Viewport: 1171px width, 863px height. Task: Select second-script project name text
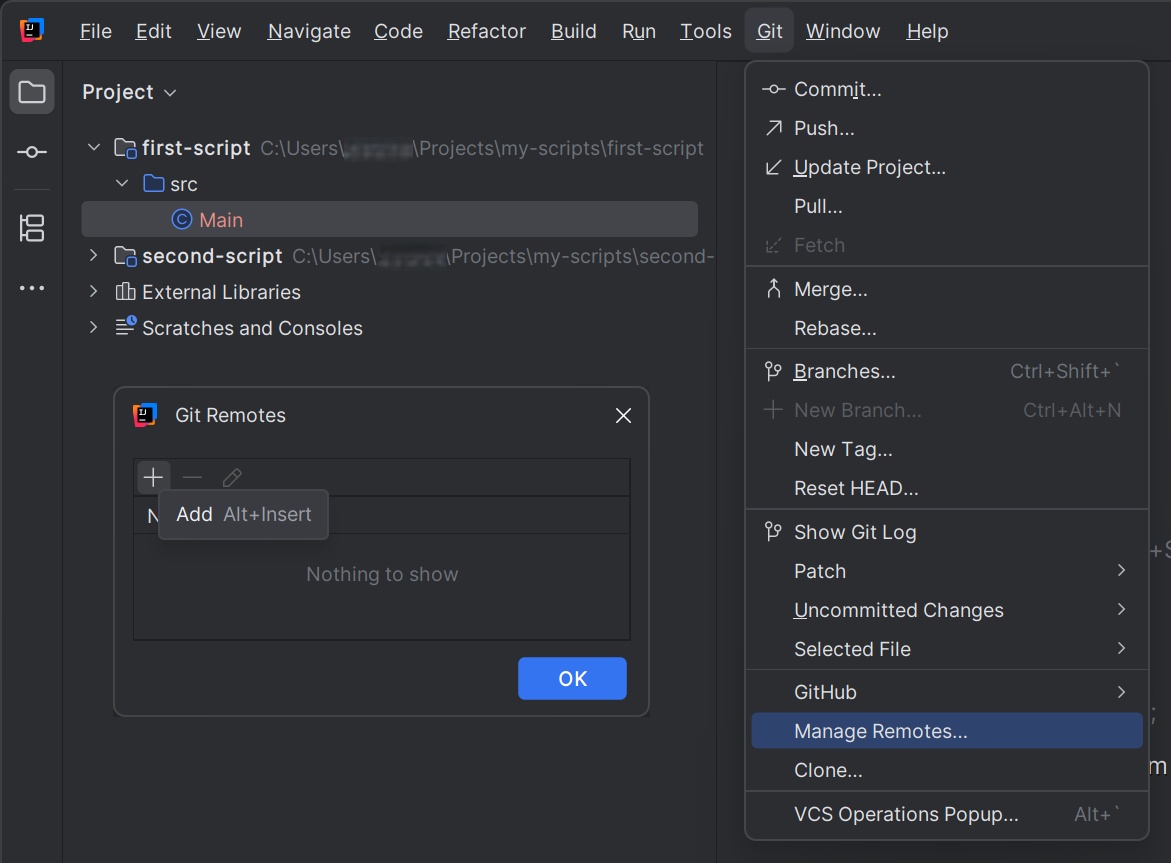tap(212, 256)
